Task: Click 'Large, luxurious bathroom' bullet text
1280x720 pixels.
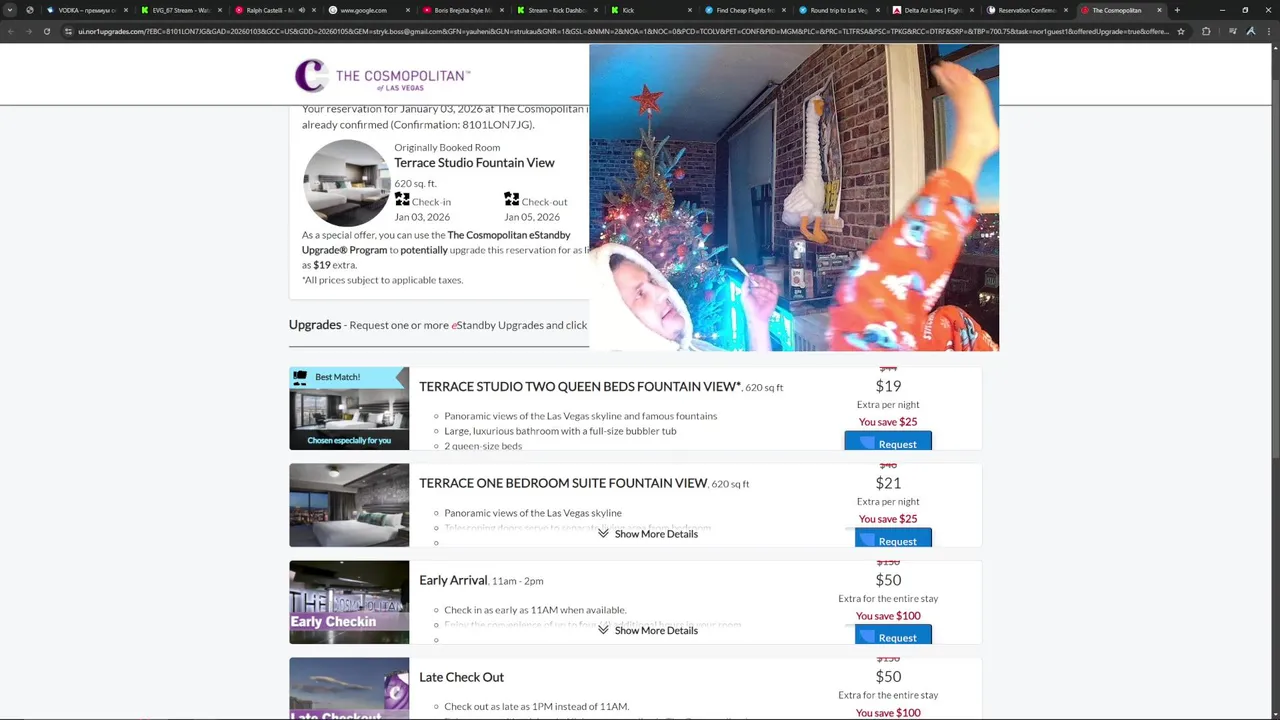Action: point(560,431)
